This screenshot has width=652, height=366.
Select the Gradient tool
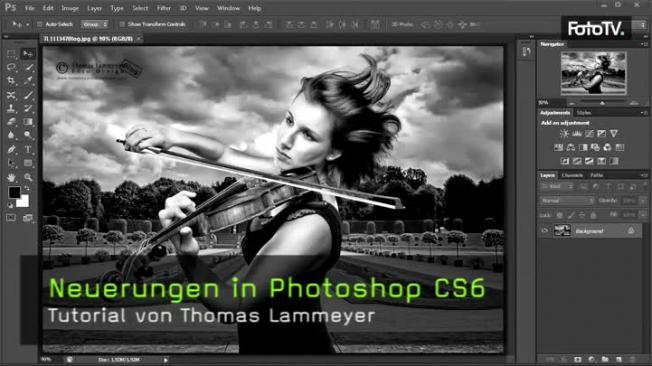pos(28,121)
